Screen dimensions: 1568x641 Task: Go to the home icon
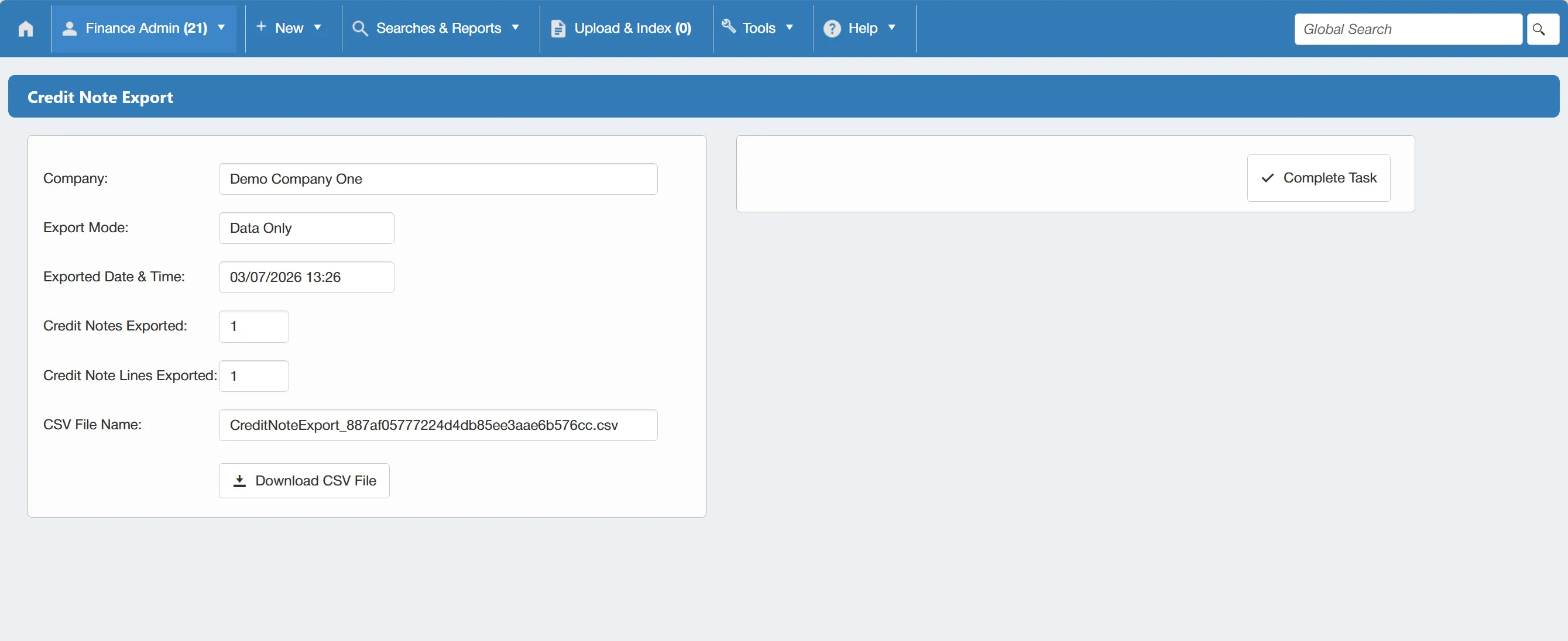[x=26, y=29]
